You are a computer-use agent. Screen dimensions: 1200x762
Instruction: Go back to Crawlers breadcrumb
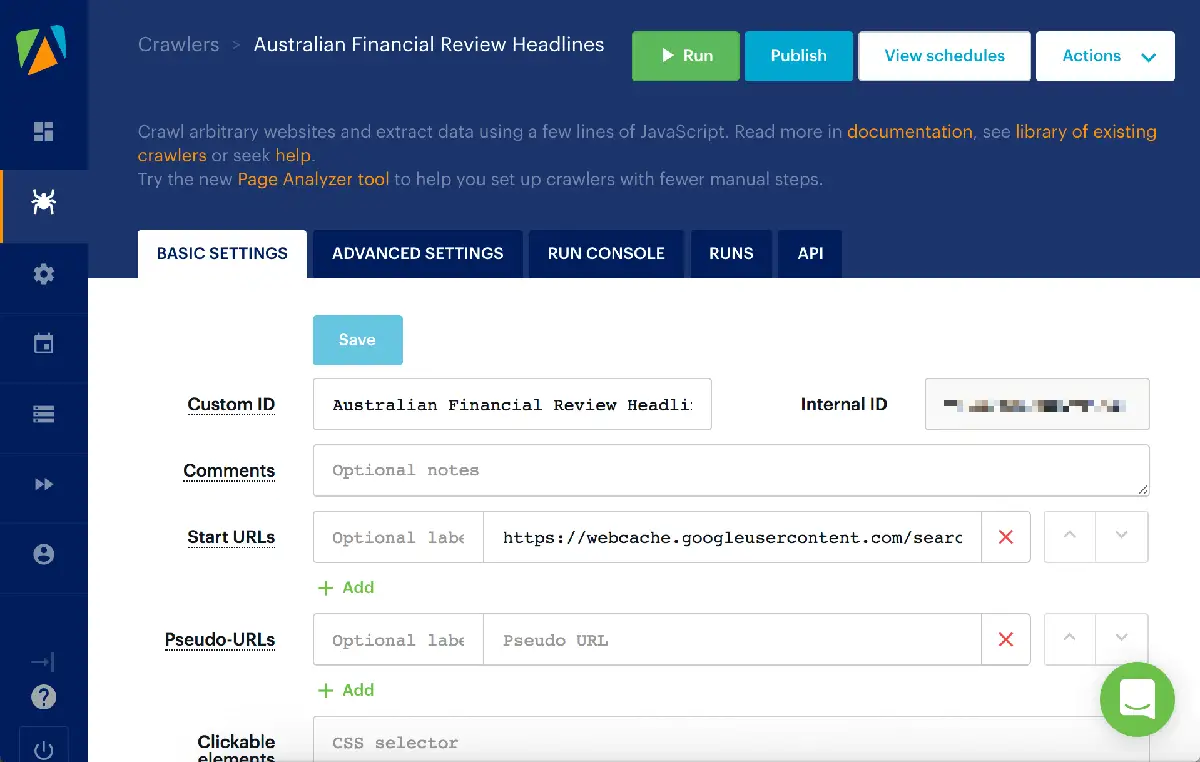[178, 45]
